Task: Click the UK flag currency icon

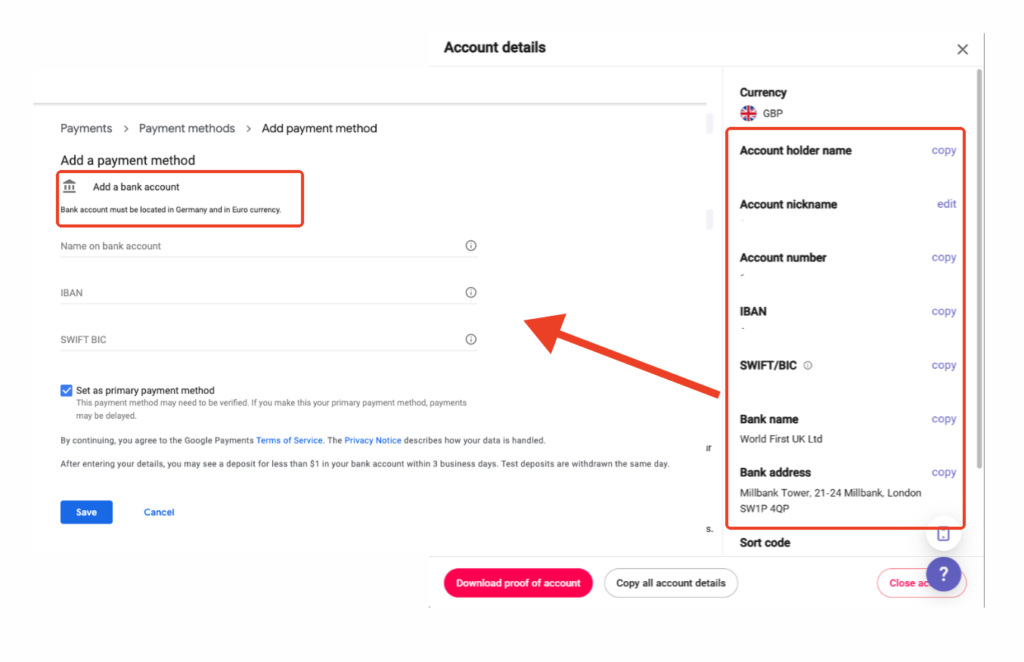Action: 749,114
